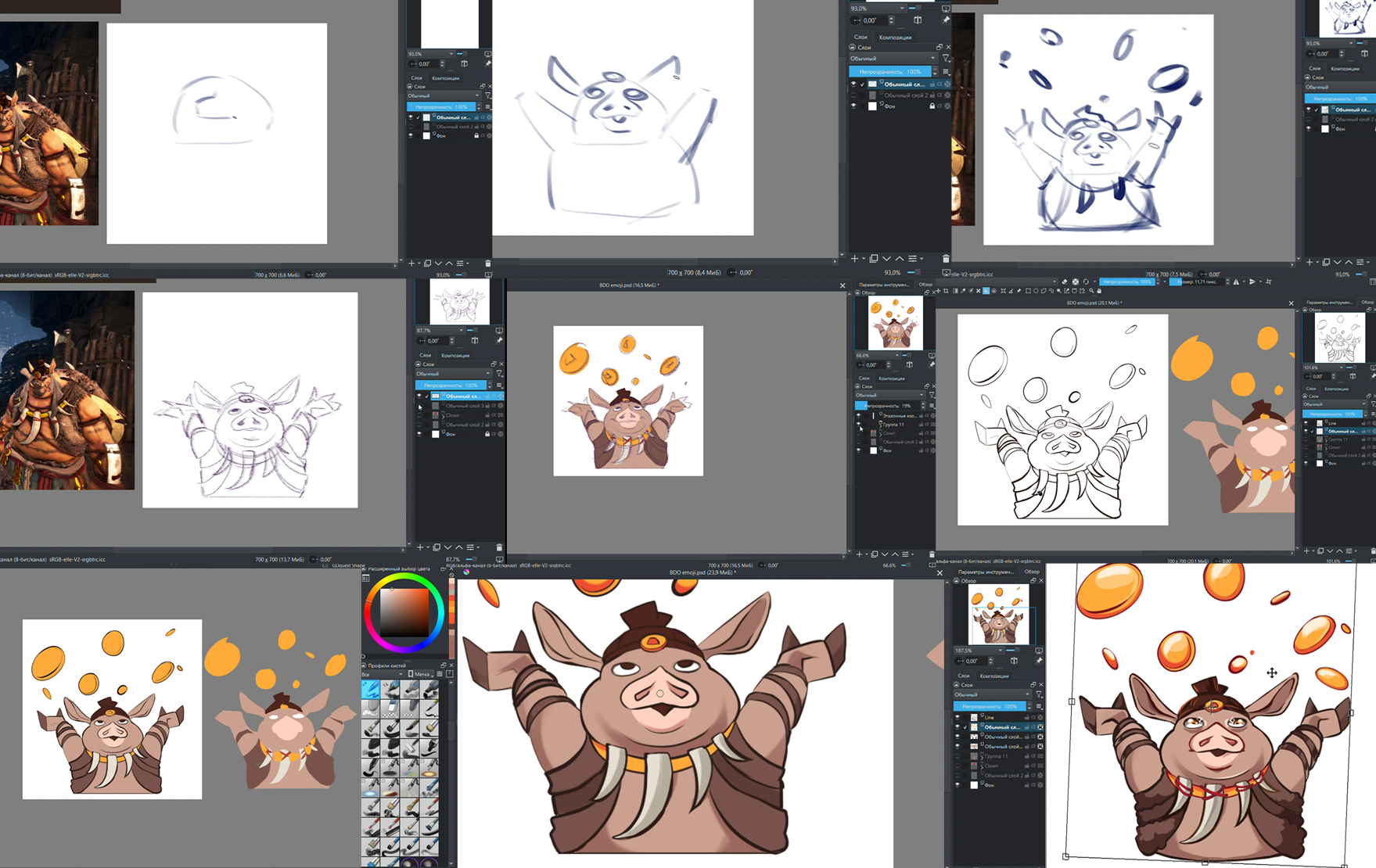Expand the Группа 11 group in 187,5% panel
This screenshot has width=1376, height=868.
point(982,757)
